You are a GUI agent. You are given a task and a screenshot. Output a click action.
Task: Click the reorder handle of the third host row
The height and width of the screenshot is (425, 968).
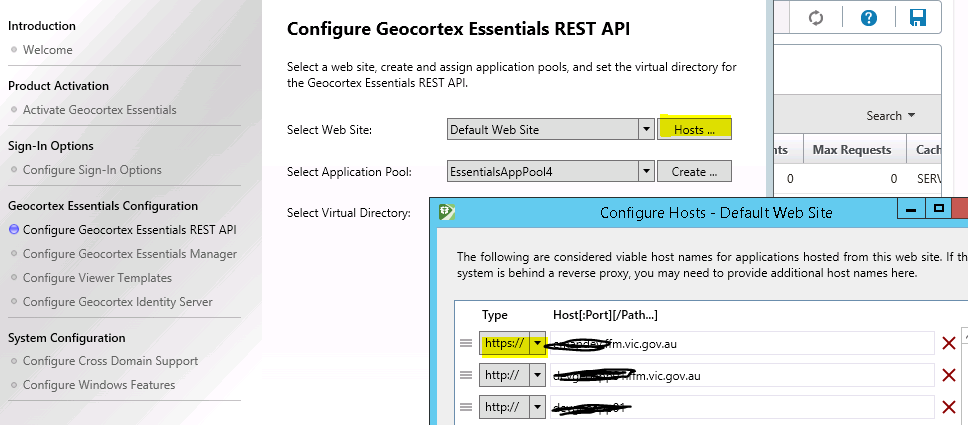(466, 406)
